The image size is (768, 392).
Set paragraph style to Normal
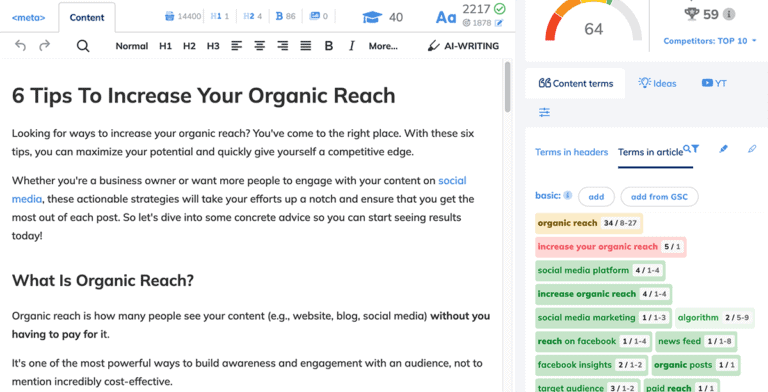click(x=132, y=46)
